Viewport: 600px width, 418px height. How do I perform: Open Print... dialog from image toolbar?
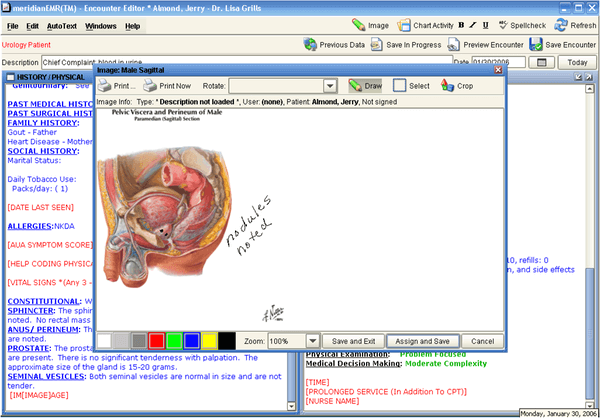pyautogui.click(x=118, y=87)
